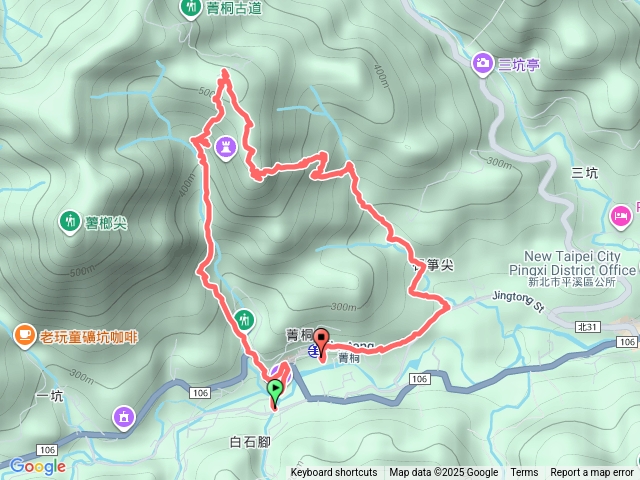Open the 菁桐古道 hiking pin
This screenshot has width=640, height=480.
point(191,8)
